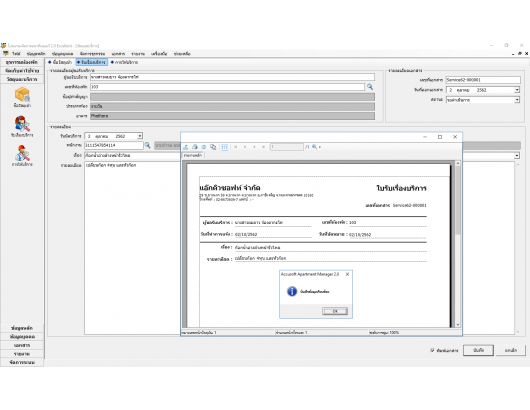Click the search magnifier next to code 3111547954114

pos(148,145)
